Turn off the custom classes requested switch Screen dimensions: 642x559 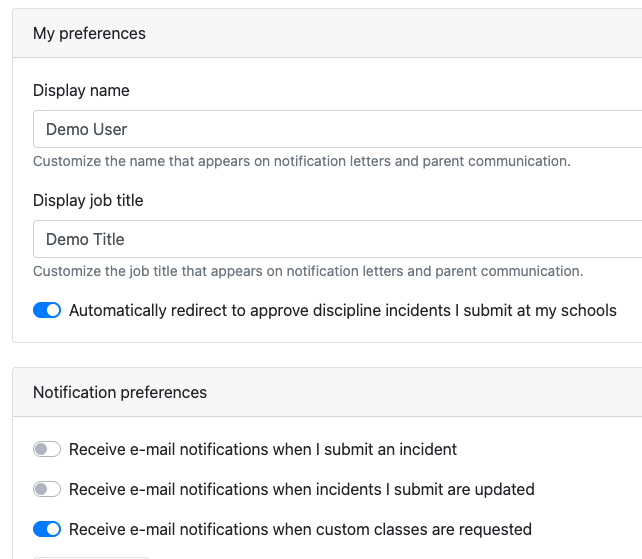point(47,530)
